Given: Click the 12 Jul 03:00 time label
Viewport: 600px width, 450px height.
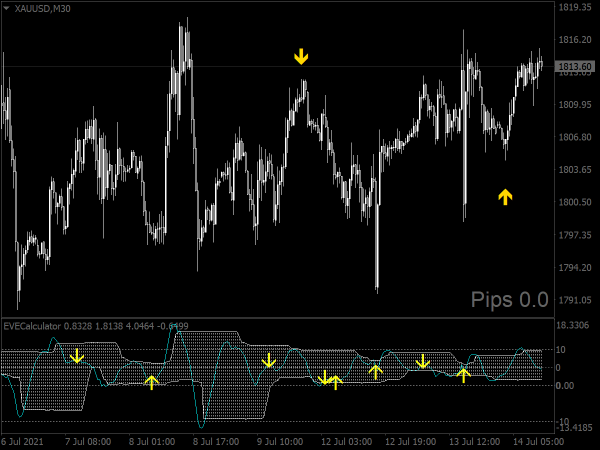Looking at the screenshot, I should click(x=346, y=442).
